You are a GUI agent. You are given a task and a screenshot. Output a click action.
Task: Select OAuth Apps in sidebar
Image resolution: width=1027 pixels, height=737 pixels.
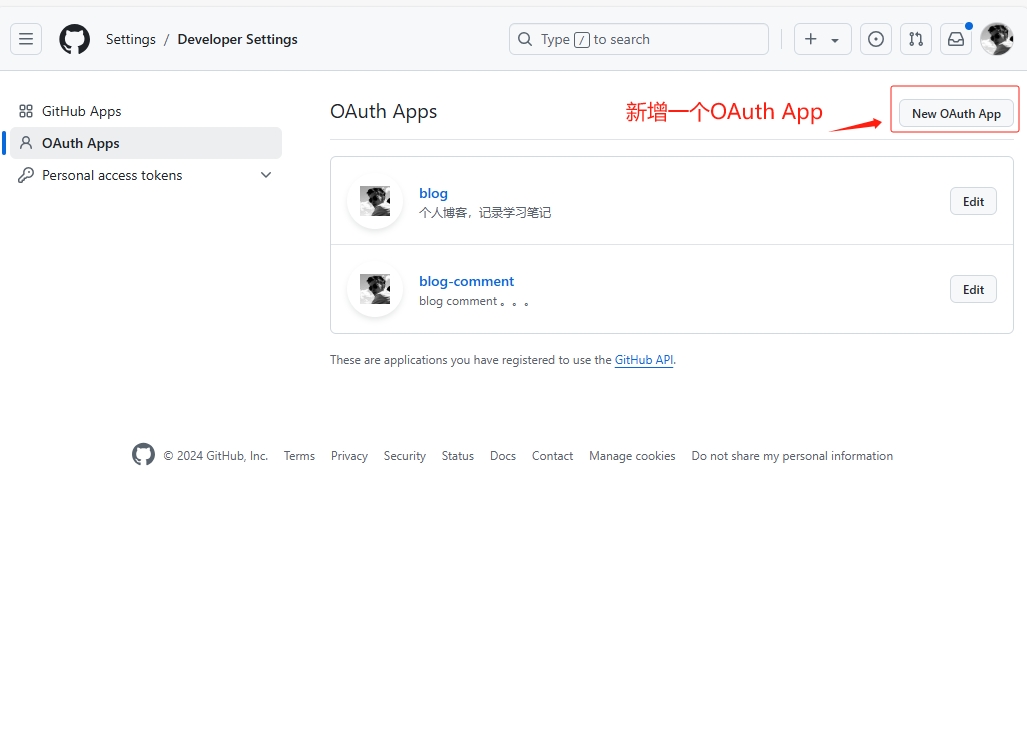tap(80, 143)
